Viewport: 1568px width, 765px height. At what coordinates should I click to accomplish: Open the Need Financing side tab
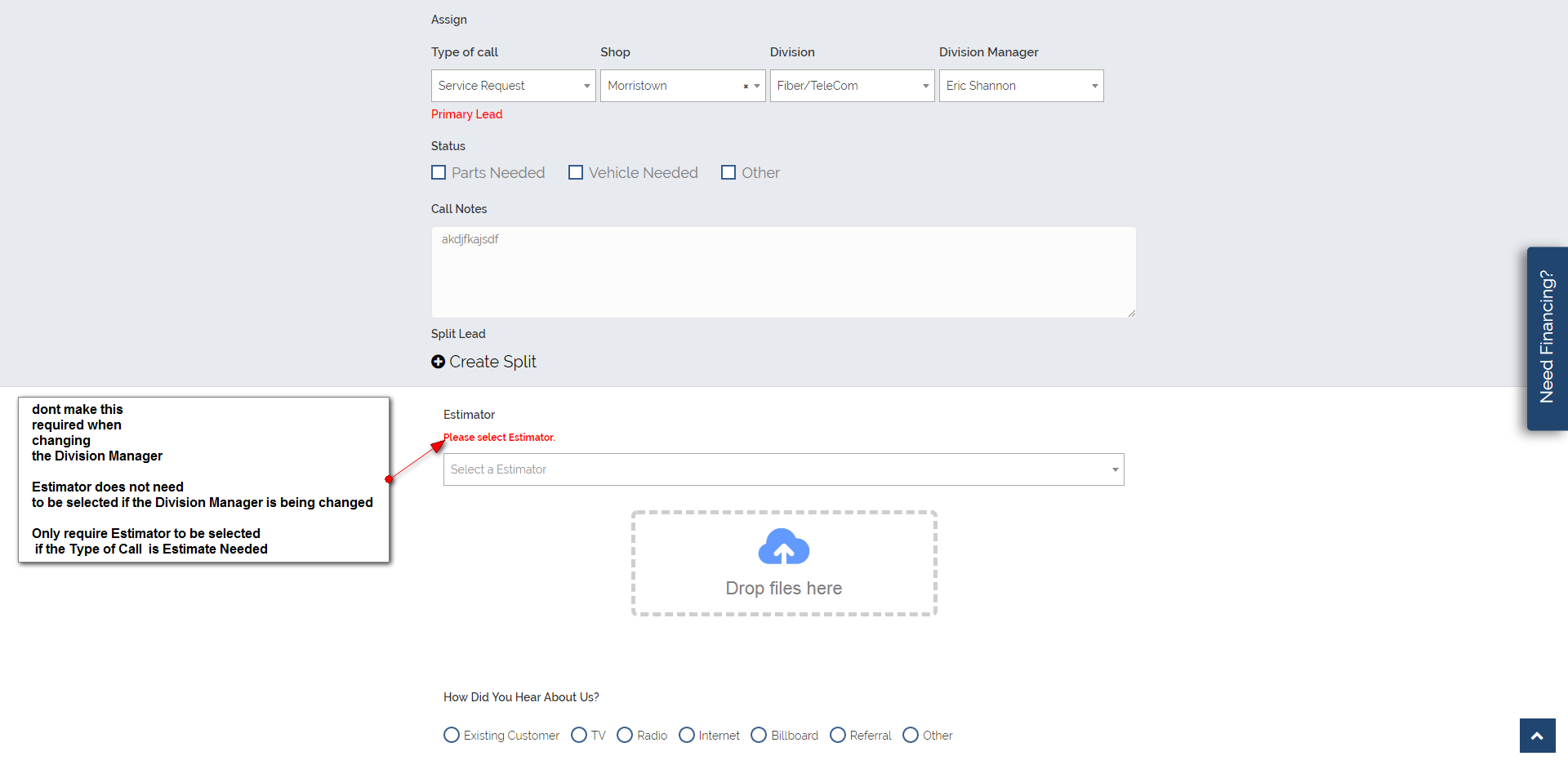pyautogui.click(x=1547, y=338)
